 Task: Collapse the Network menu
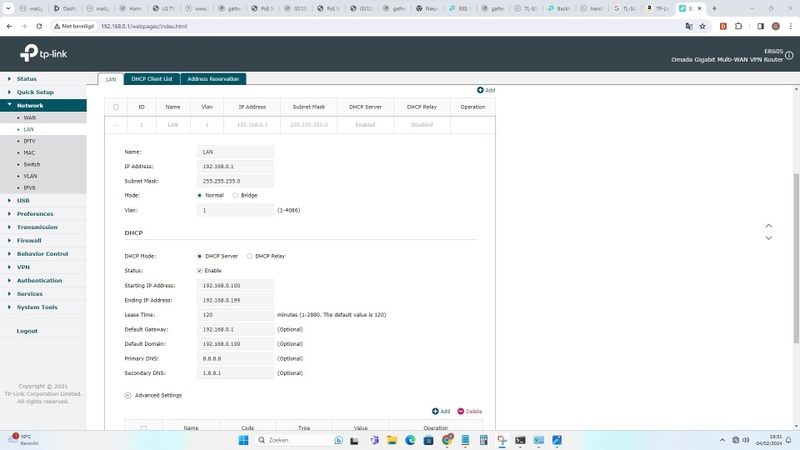(43, 105)
